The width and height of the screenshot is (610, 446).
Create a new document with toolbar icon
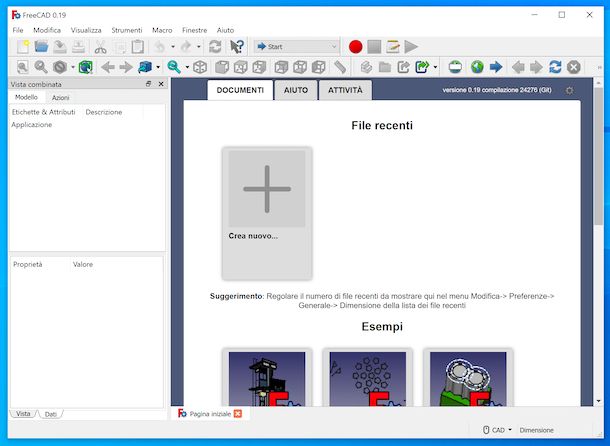coord(23,47)
